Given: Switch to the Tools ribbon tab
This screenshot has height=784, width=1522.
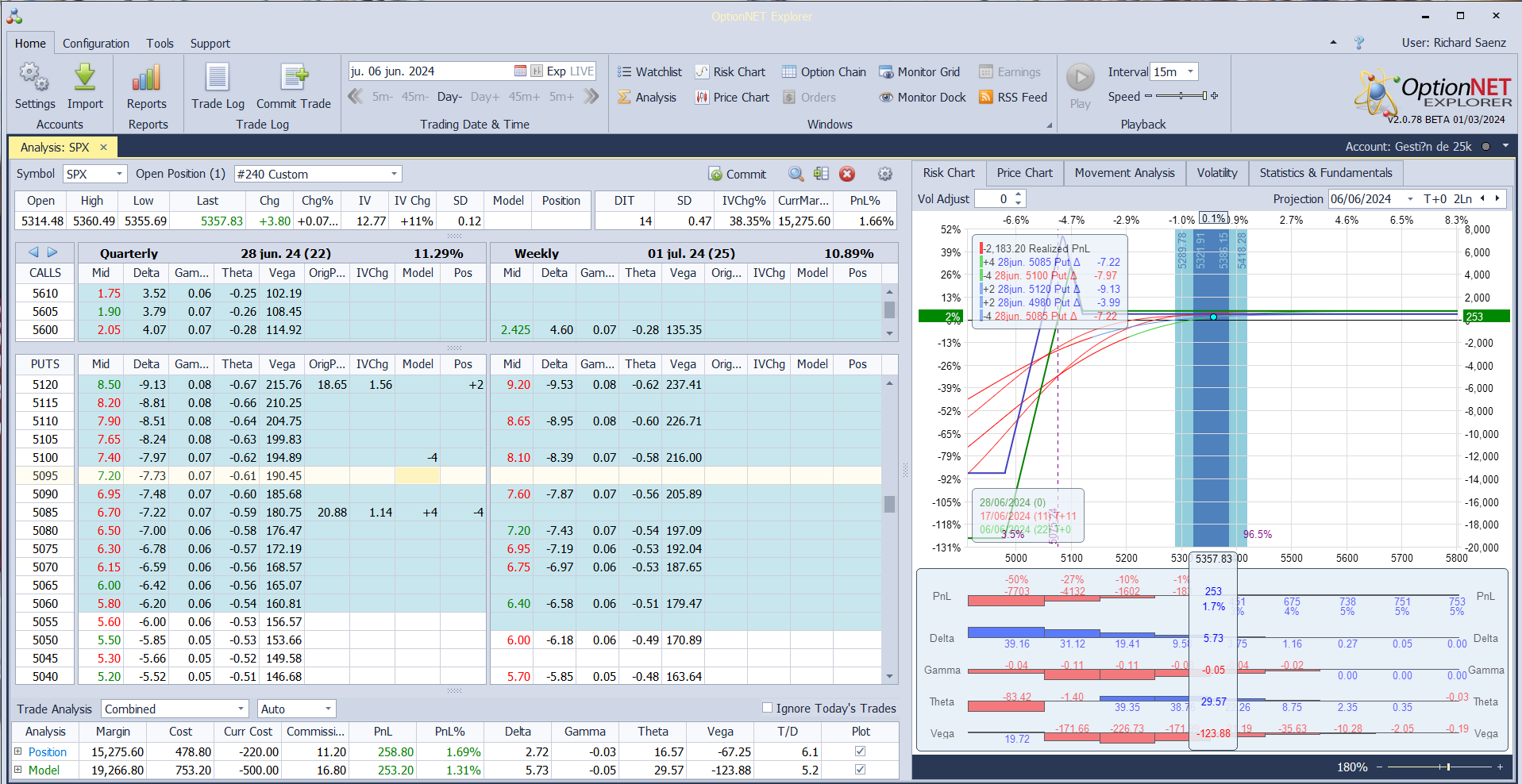Looking at the screenshot, I should pyautogui.click(x=160, y=44).
